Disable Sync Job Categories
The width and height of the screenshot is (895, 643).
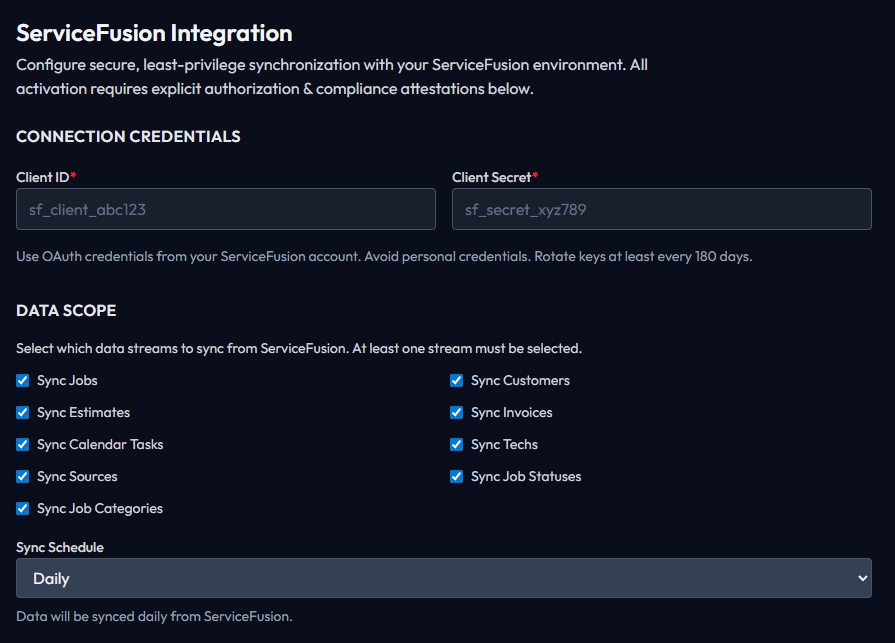click(22, 508)
